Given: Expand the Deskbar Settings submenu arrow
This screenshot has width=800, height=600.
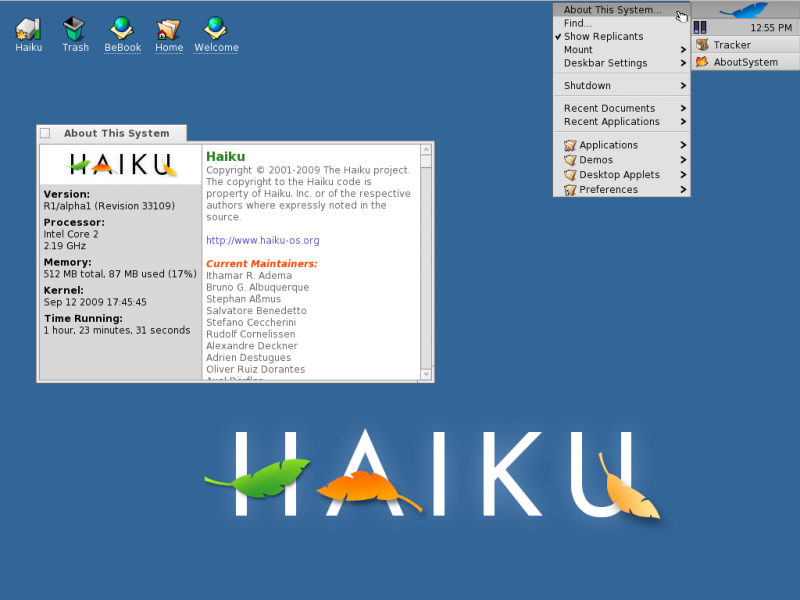Looking at the screenshot, I should (x=683, y=63).
